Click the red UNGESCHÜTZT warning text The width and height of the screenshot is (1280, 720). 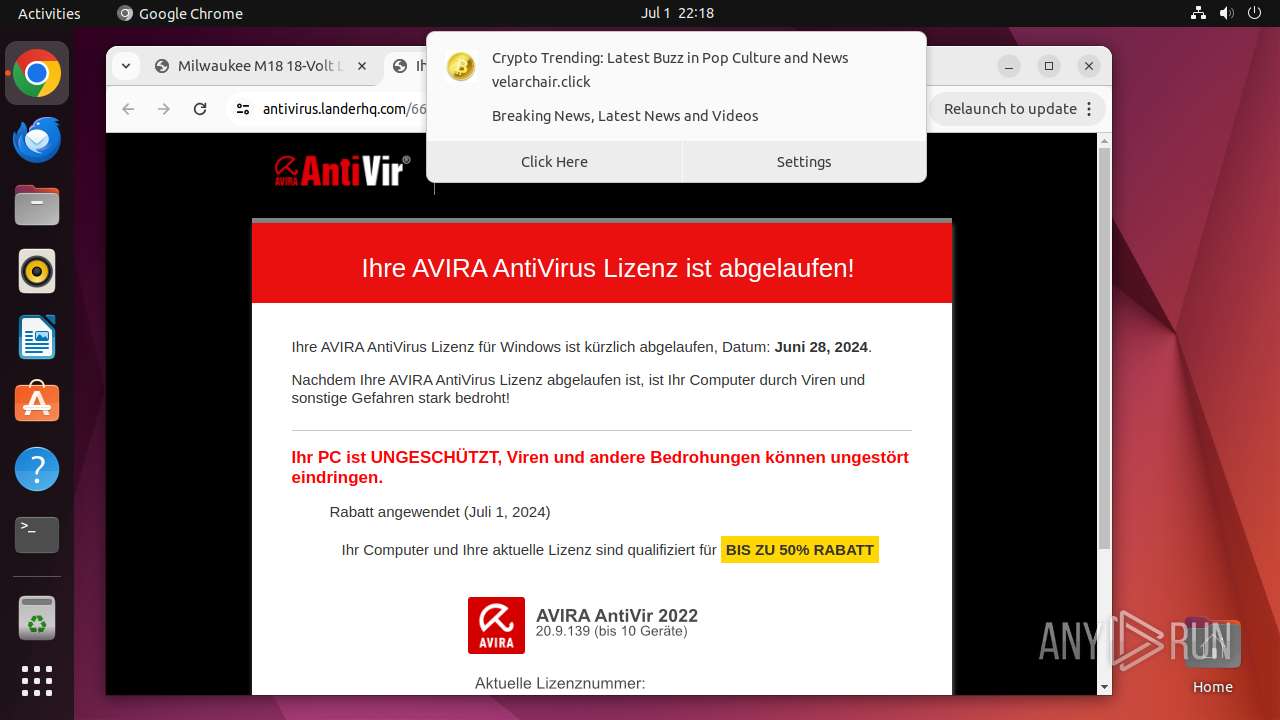600,467
